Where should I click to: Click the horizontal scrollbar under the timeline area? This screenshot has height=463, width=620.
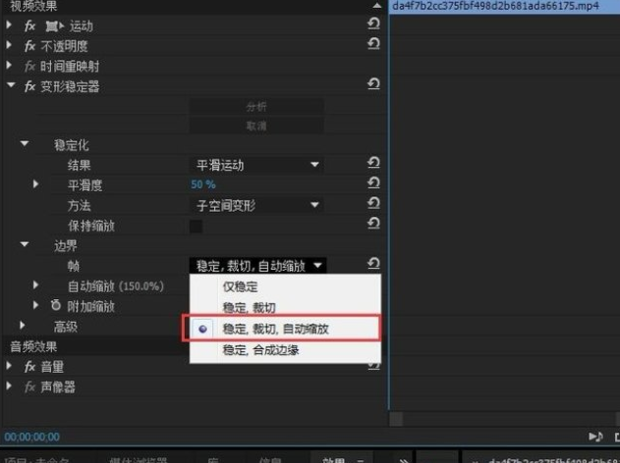tap(504, 419)
